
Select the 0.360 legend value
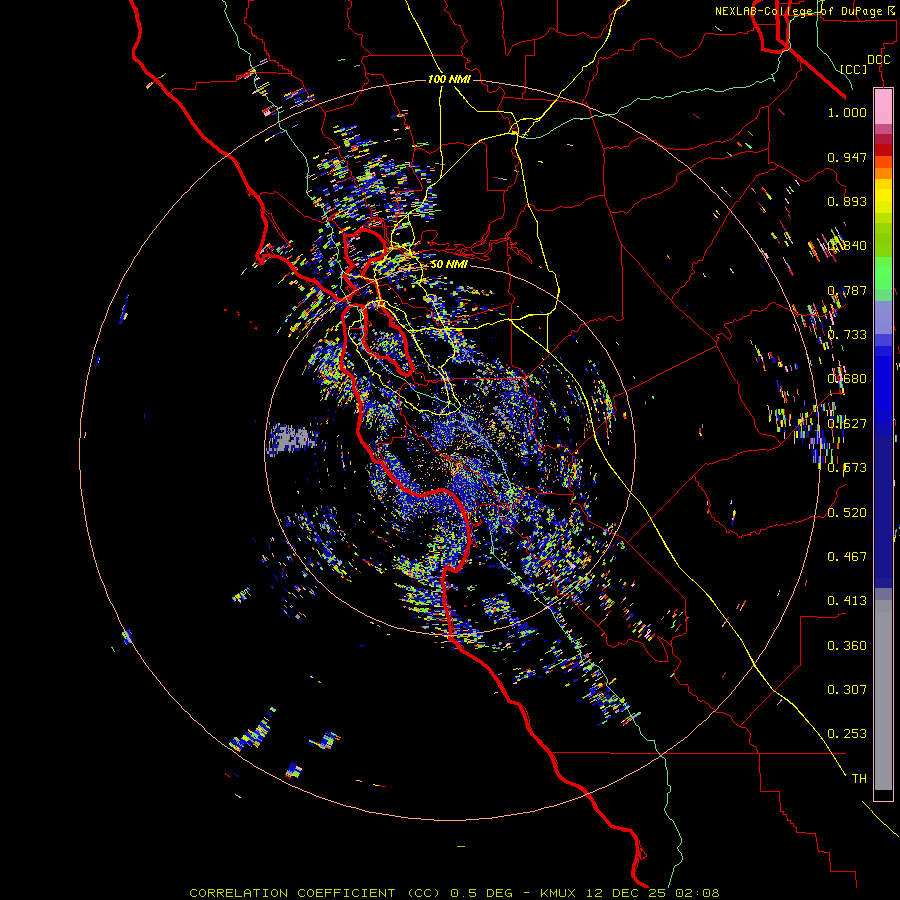(847, 646)
